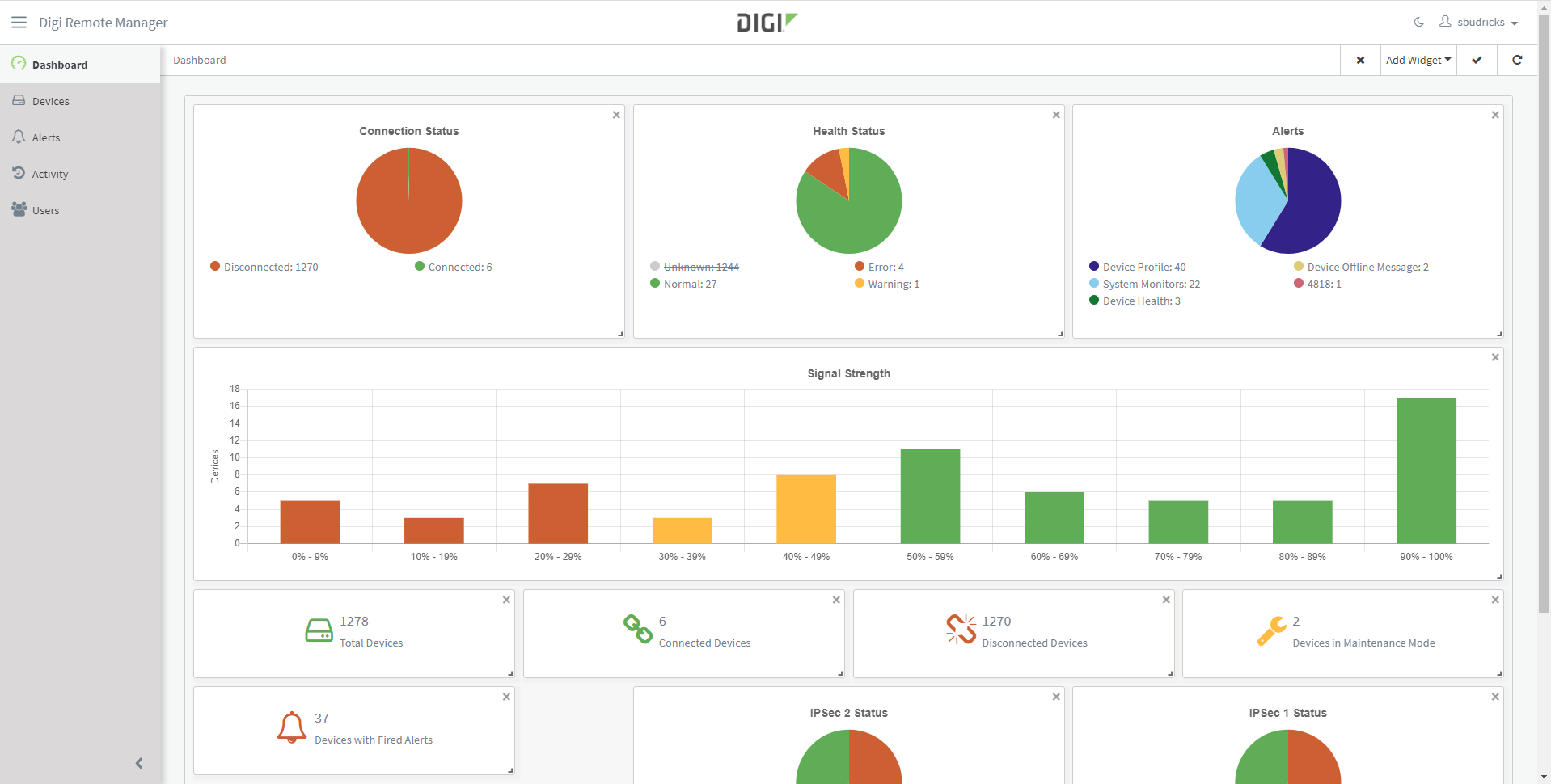
Task: Save dashboard layout with the checkmark
Action: [1477, 60]
